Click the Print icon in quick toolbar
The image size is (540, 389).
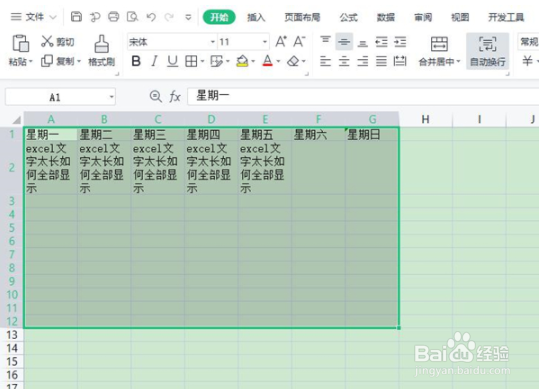[114, 17]
